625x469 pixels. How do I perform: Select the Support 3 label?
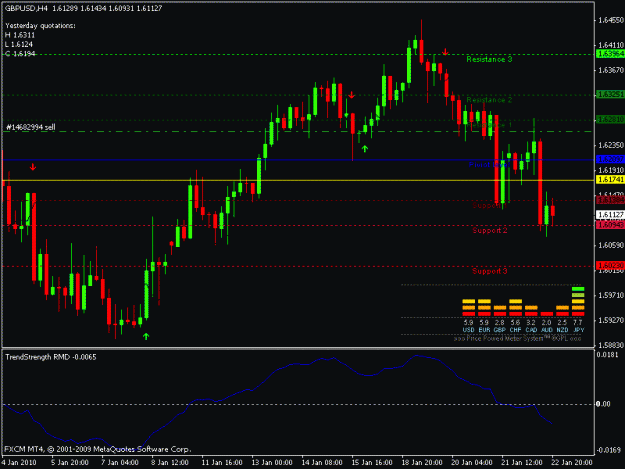click(490, 271)
